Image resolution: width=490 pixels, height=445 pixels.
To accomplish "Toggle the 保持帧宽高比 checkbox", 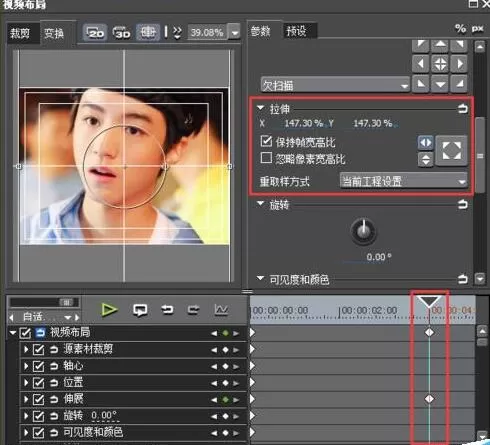I will (266, 141).
